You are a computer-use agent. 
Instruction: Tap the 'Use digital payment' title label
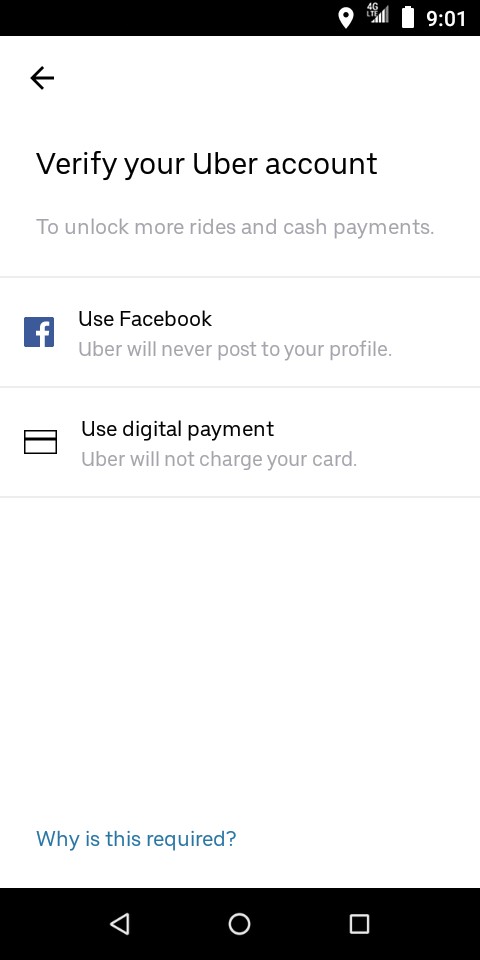[178, 429]
